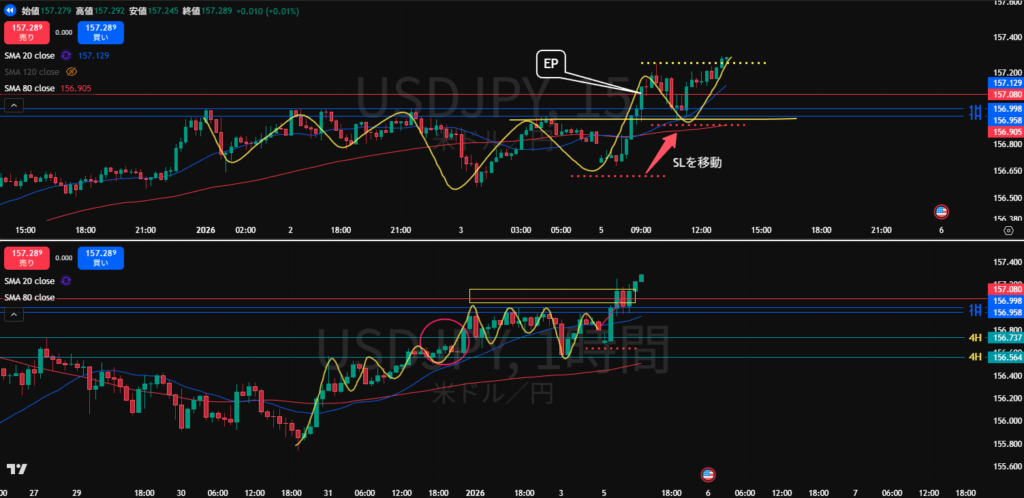
Task: Collapse the lower chart indicator legend chevron
Action: (12, 314)
